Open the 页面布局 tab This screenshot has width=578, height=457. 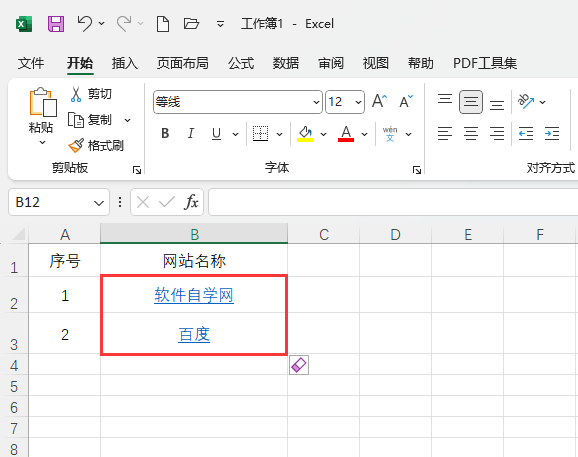(x=183, y=63)
